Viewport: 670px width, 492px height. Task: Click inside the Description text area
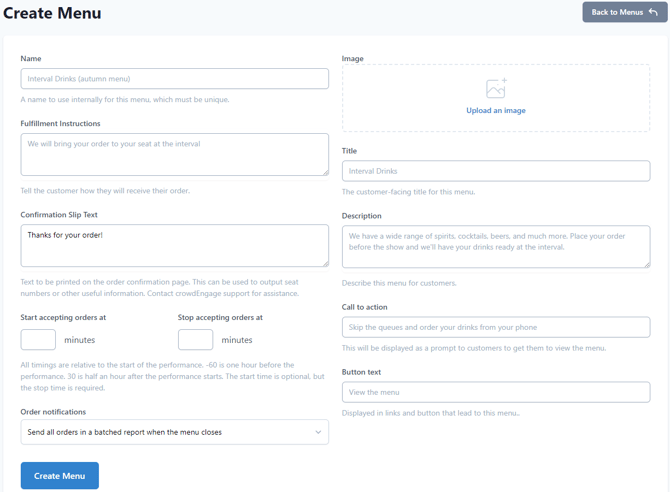496,246
